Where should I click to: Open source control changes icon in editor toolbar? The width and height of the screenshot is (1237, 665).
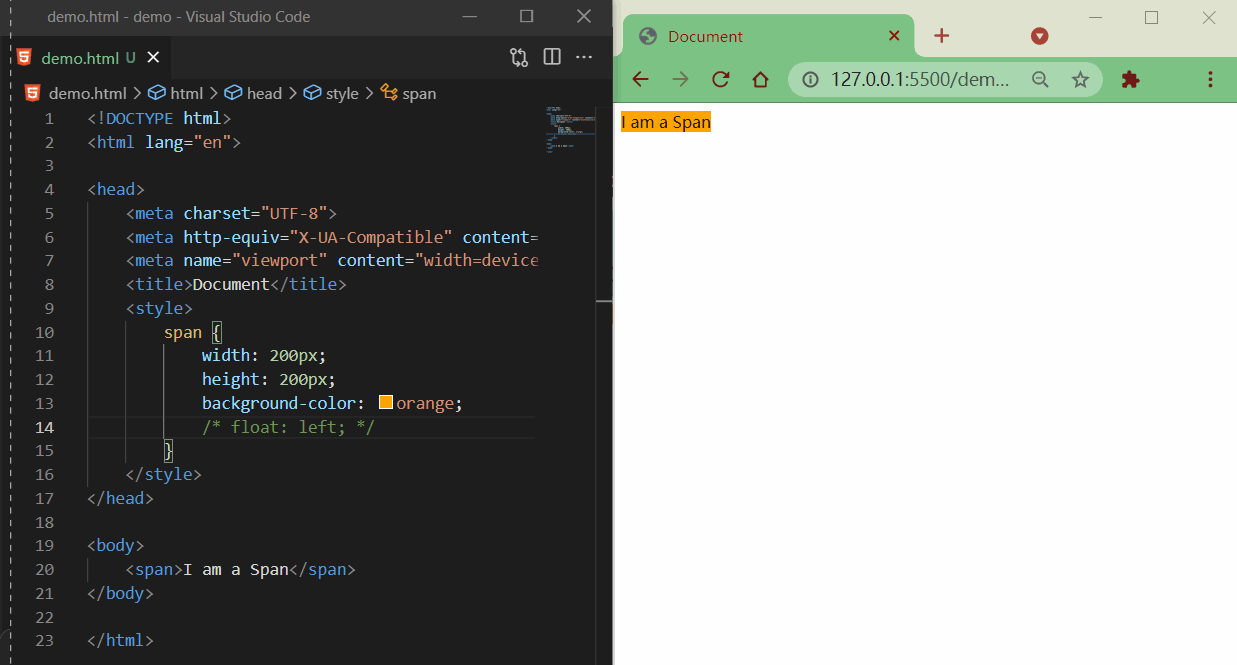point(519,57)
